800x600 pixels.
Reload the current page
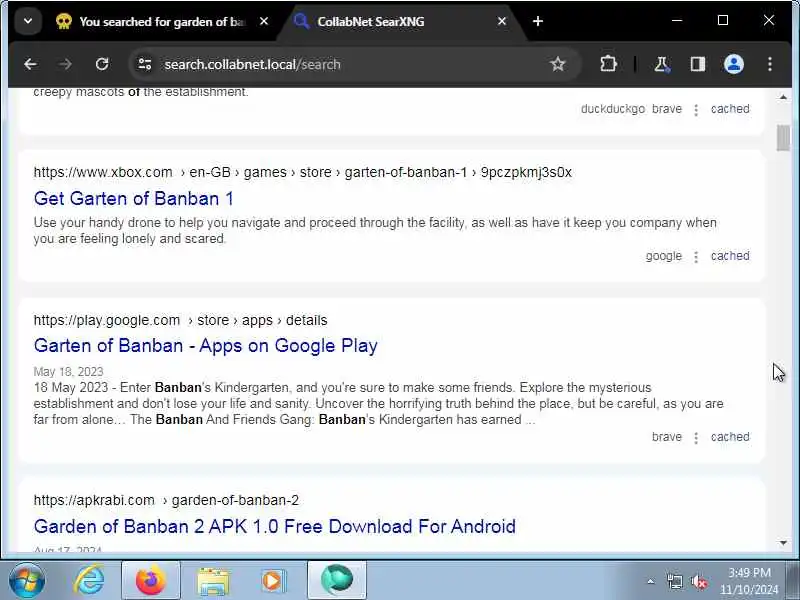point(102,64)
